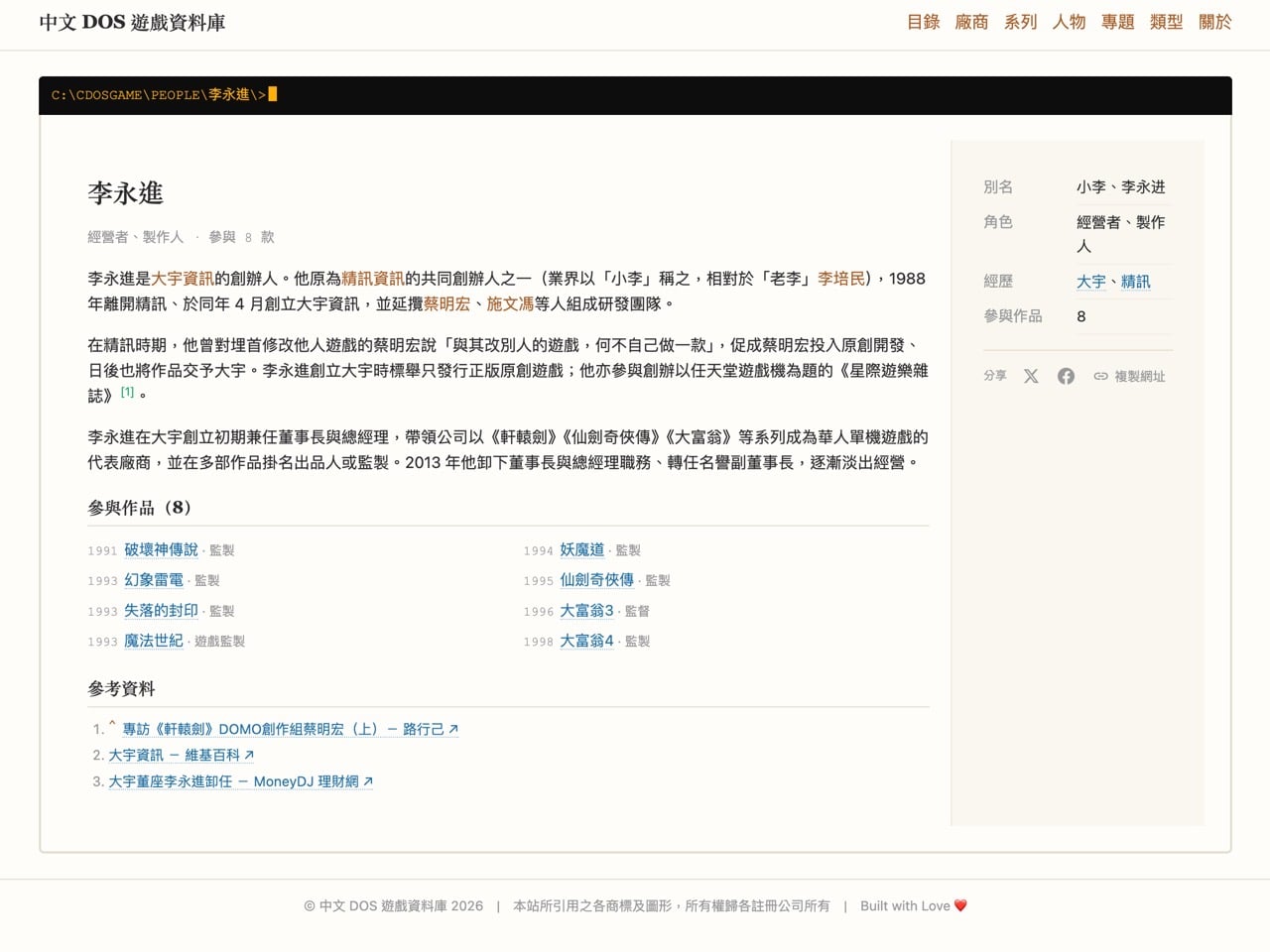Click the PEOPLE path segment in breadcrumb

pos(175,95)
